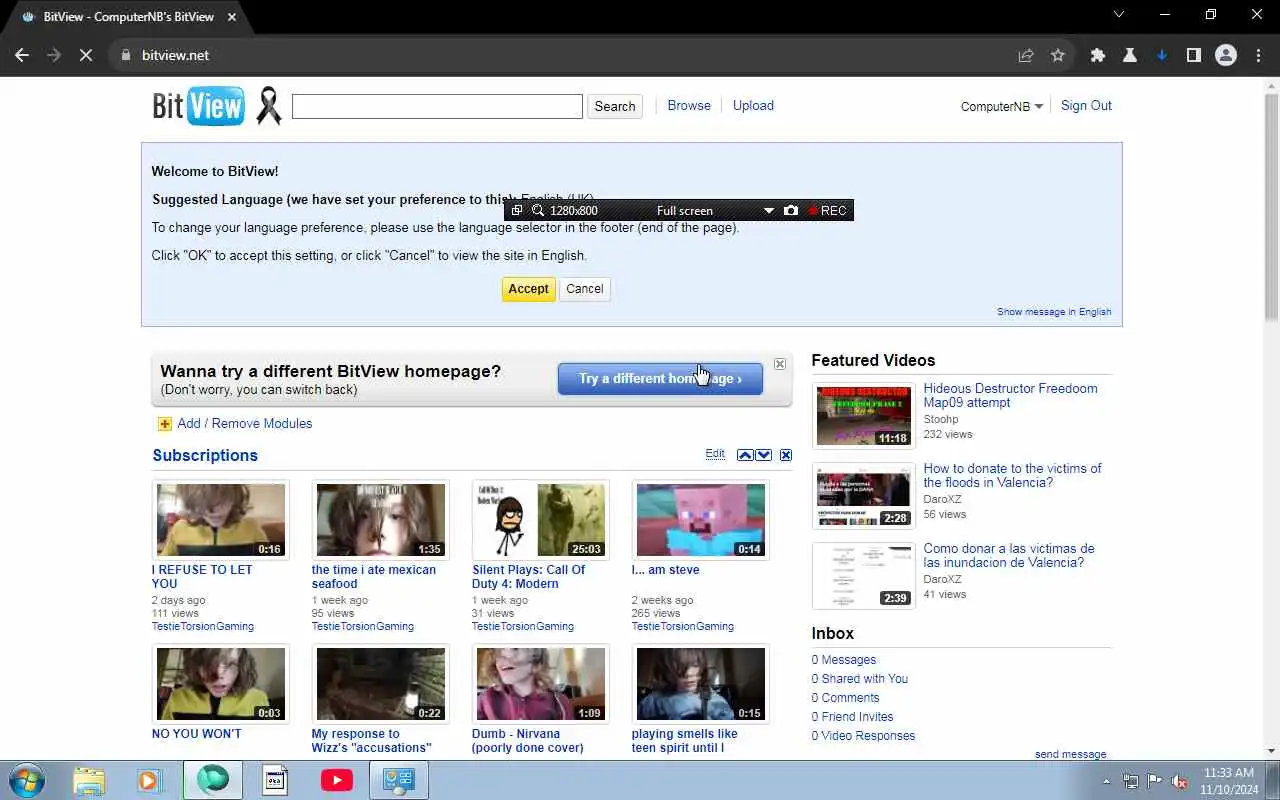Open the Chrome extensions puzzle icon
This screenshot has width=1280, height=800.
point(1098,55)
